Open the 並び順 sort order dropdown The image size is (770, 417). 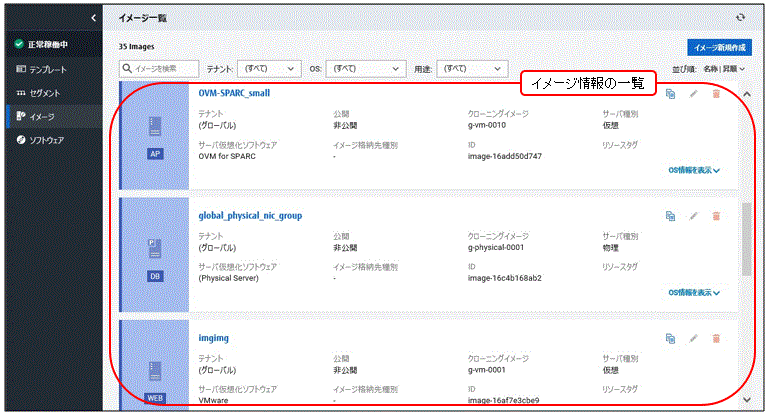pos(724,69)
